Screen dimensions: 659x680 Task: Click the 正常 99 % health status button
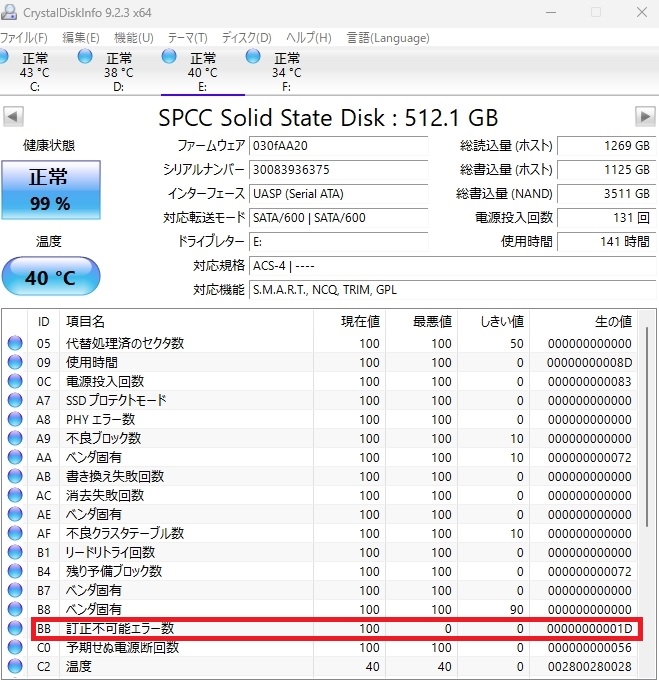click(x=51, y=190)
